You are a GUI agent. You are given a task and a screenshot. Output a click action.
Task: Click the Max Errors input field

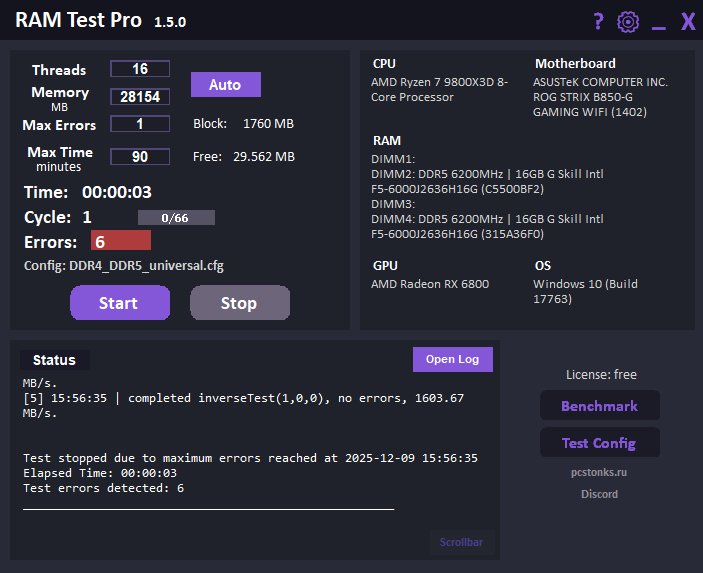pos(140,124)
